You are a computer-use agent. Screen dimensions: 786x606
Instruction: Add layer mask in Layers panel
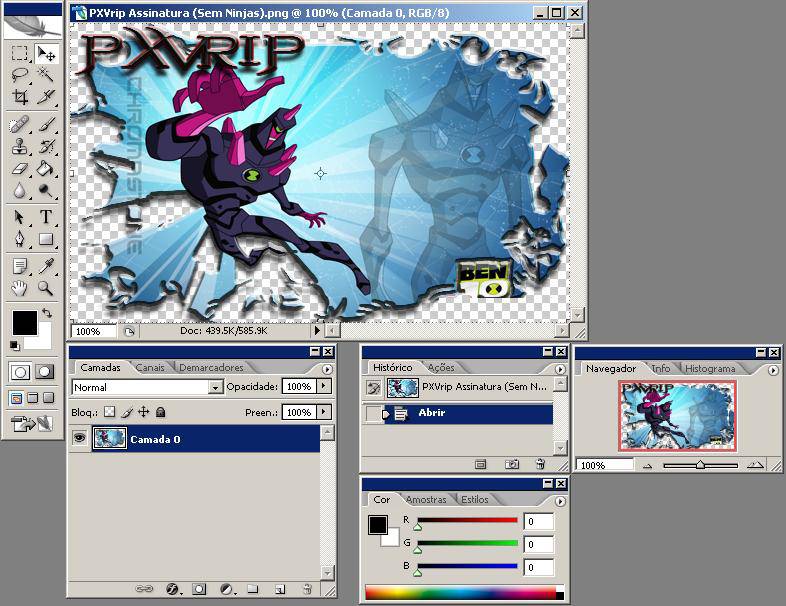tap(199, 589)
